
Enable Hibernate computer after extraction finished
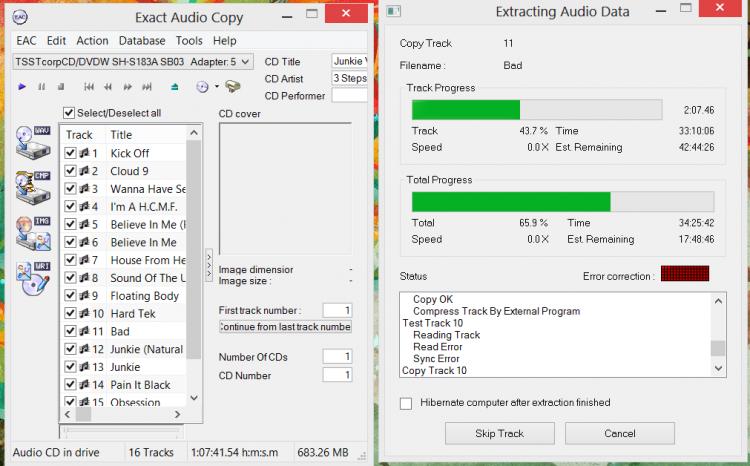click(406, 403)
